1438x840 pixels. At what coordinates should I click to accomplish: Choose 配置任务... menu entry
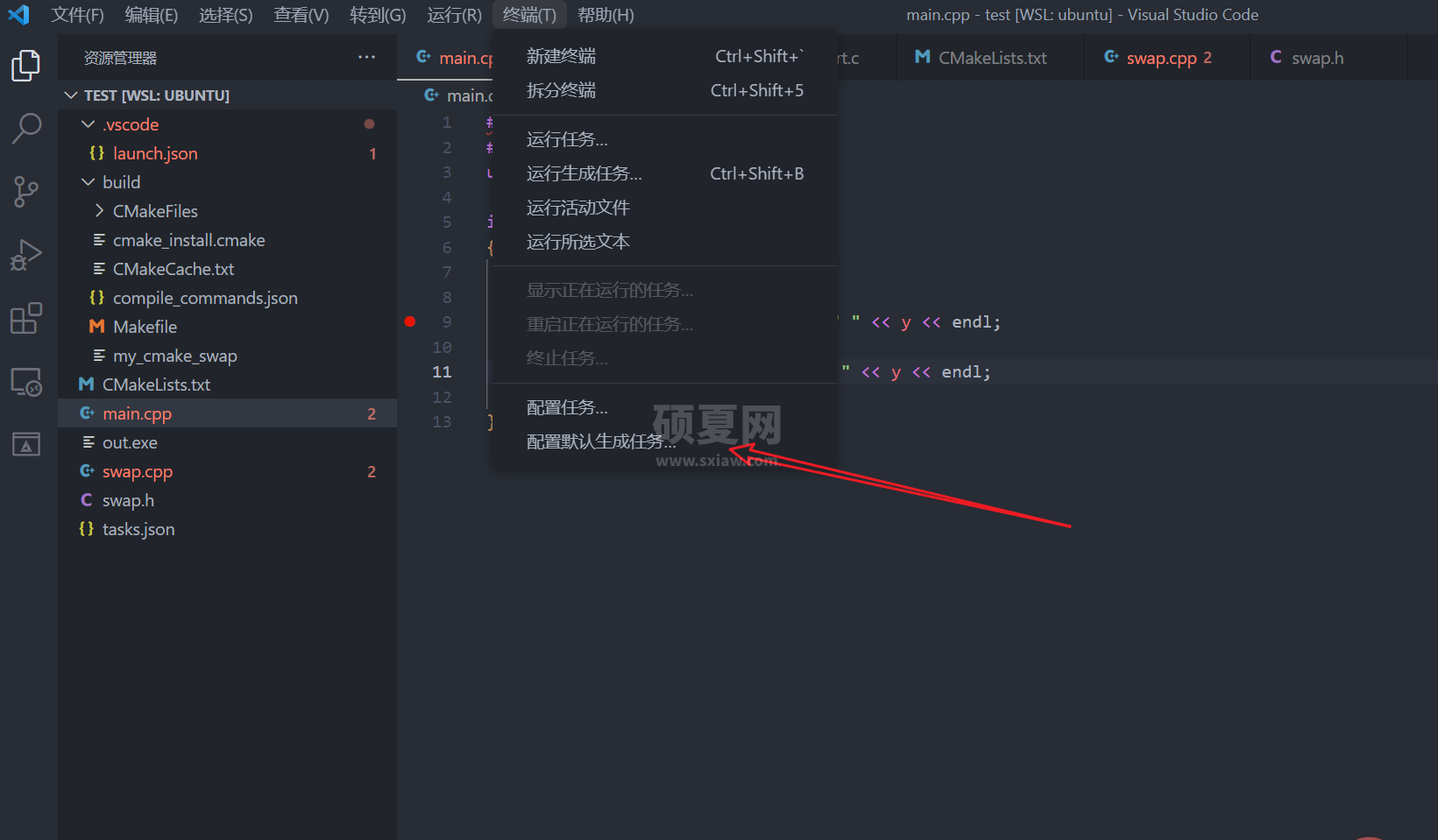665,407
